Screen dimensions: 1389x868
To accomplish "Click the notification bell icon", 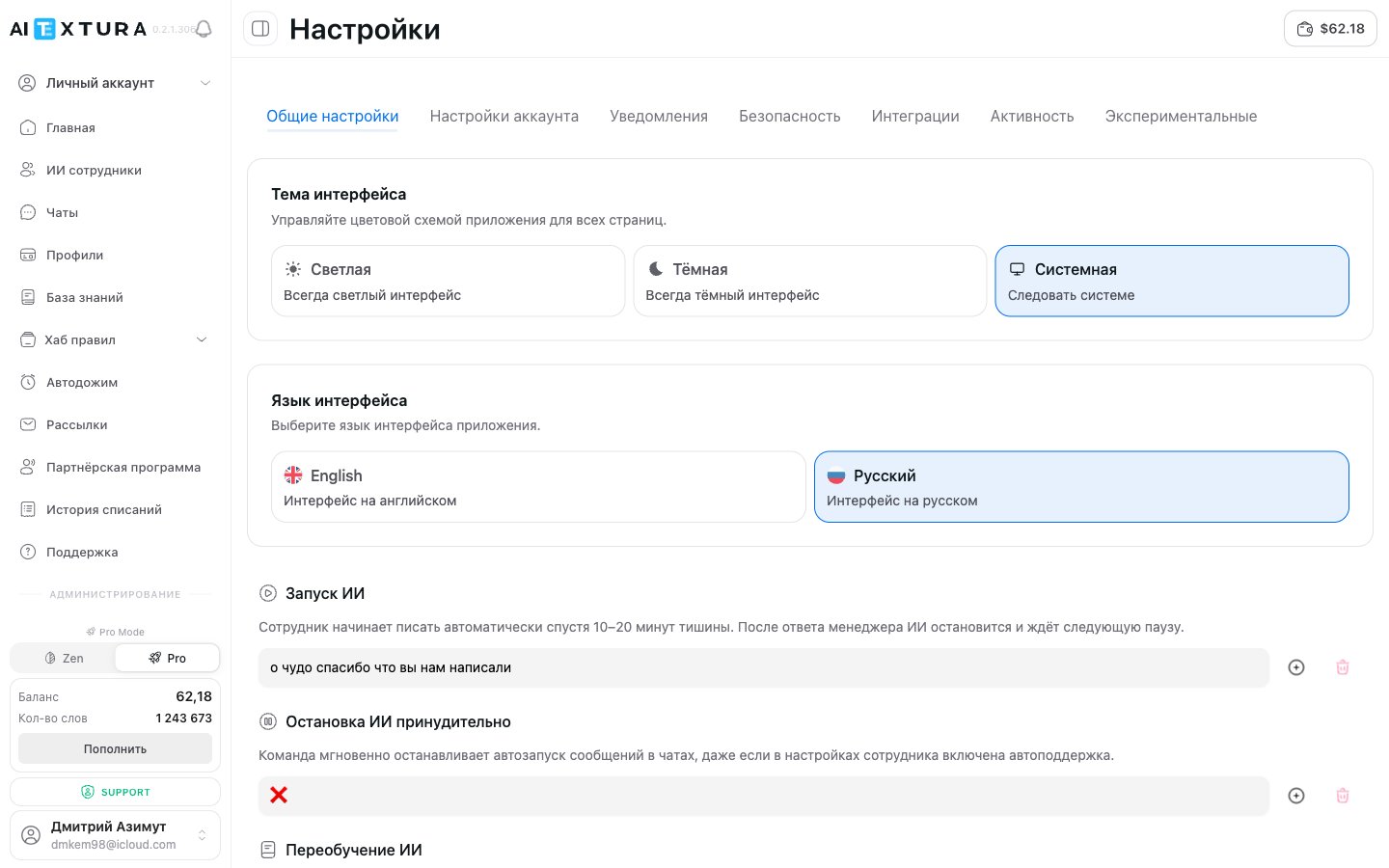I will tap(204, 29).
